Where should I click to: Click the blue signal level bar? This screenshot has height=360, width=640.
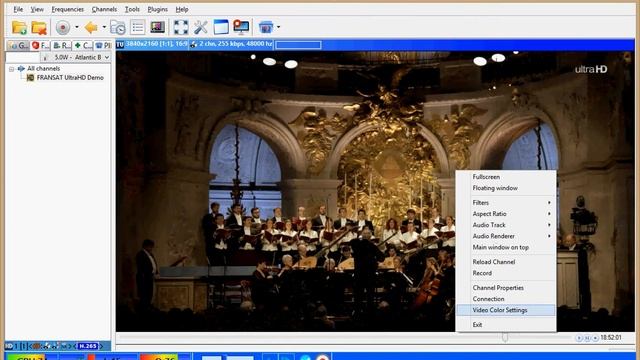click(x=298, y=45)
